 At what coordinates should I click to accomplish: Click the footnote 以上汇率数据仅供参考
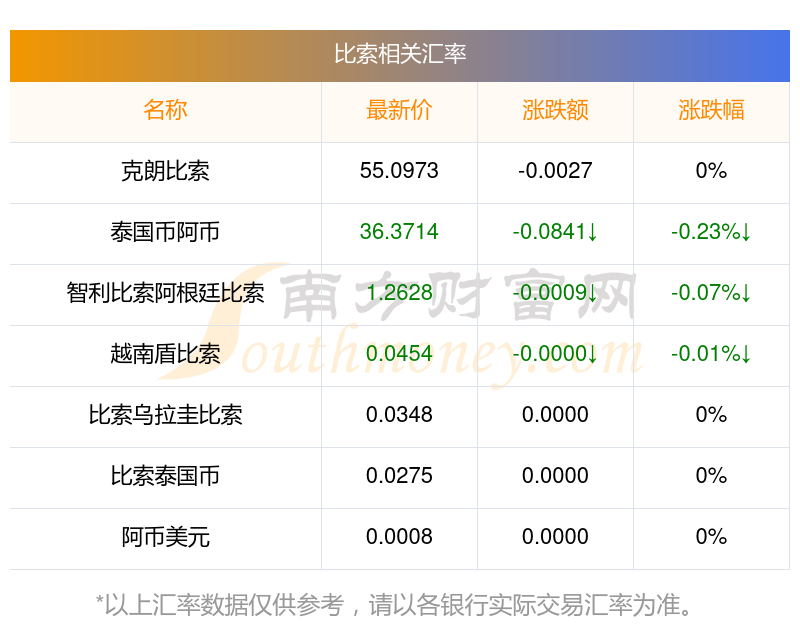coord(224,605)
